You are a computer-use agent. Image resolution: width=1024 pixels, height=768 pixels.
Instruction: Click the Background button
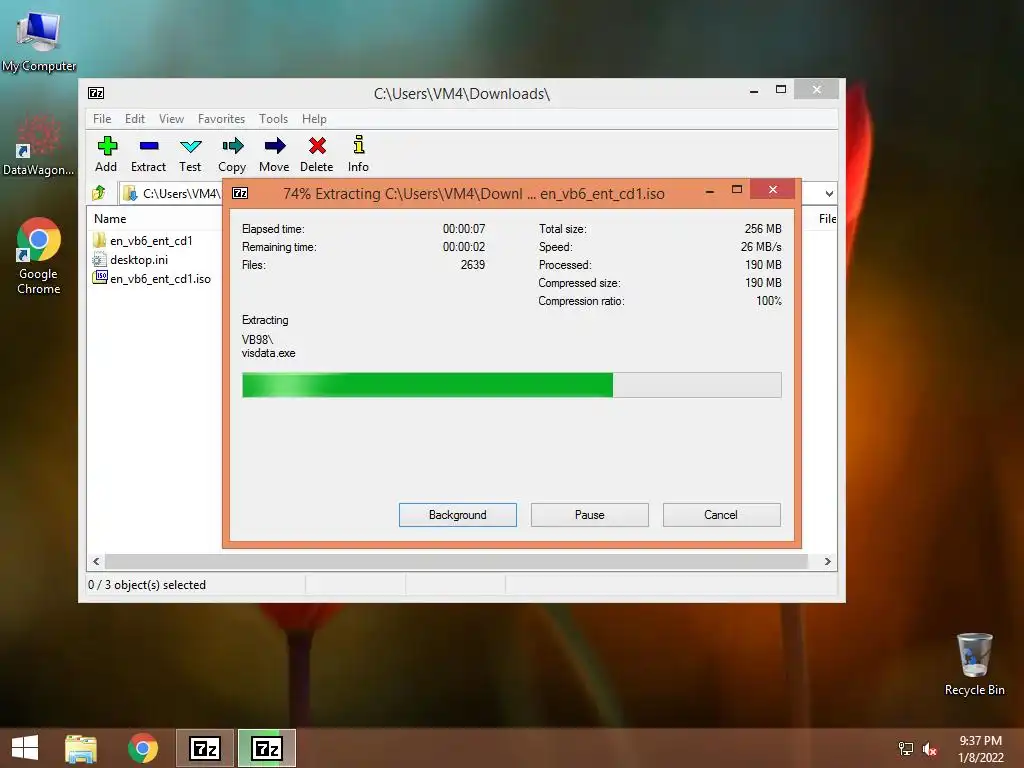[x=458, y=515]
